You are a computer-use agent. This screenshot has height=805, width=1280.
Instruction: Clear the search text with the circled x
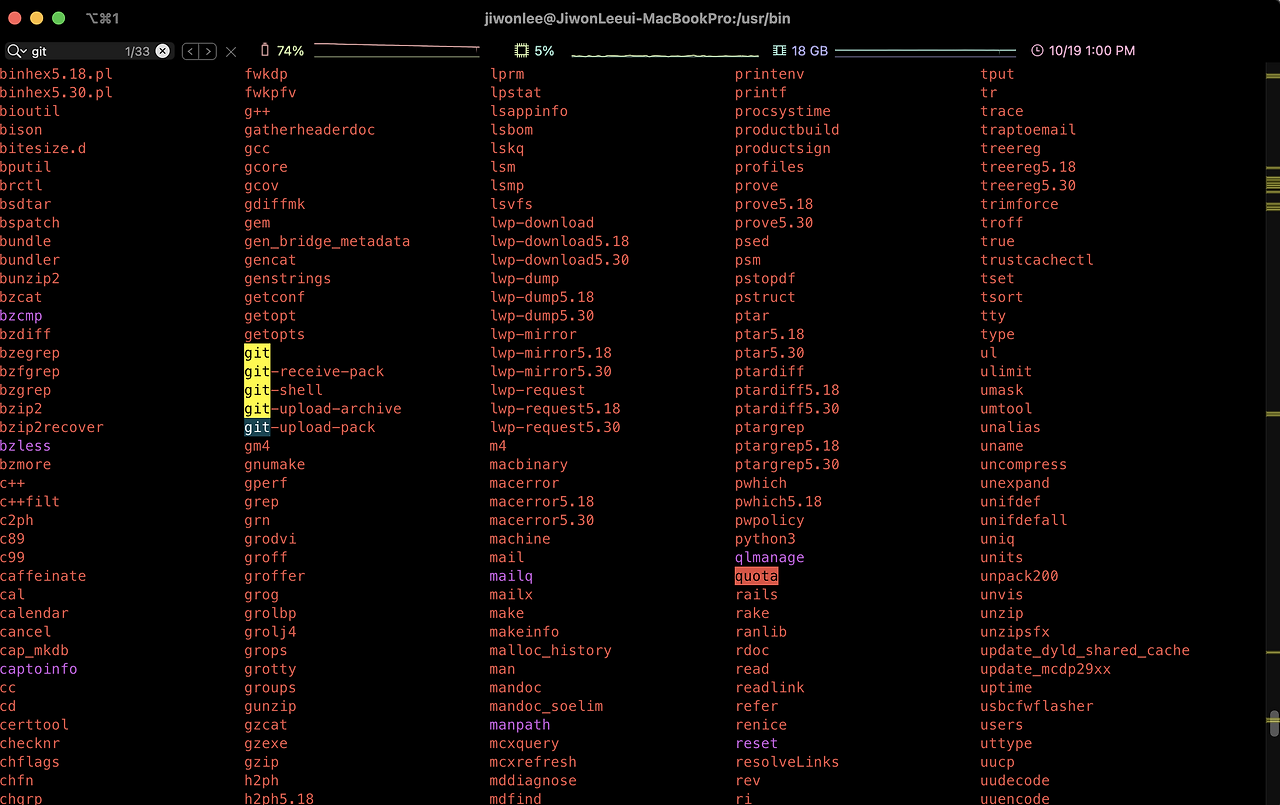[163, 51]
